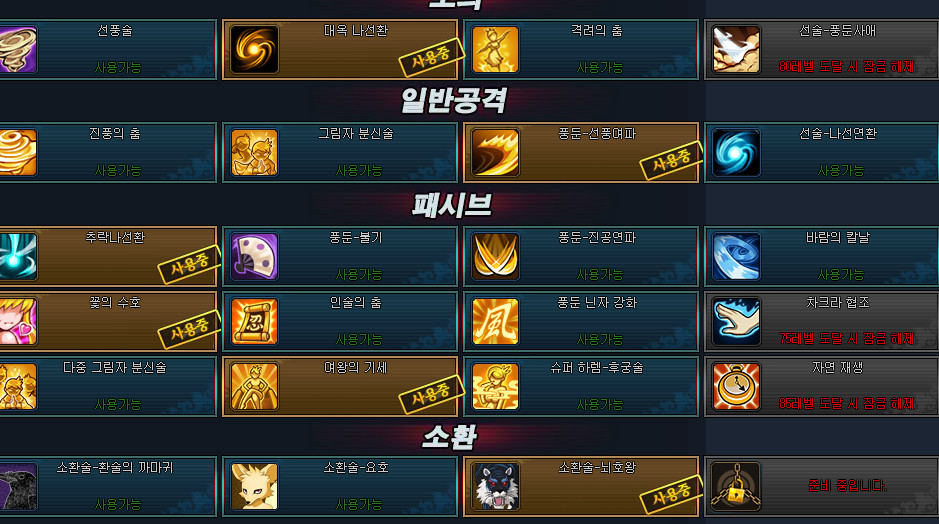Screen dimensions: 939x524
Task: Select the 풍둔-진공연파 crossed slash icon
Action: tap(495, 256)
